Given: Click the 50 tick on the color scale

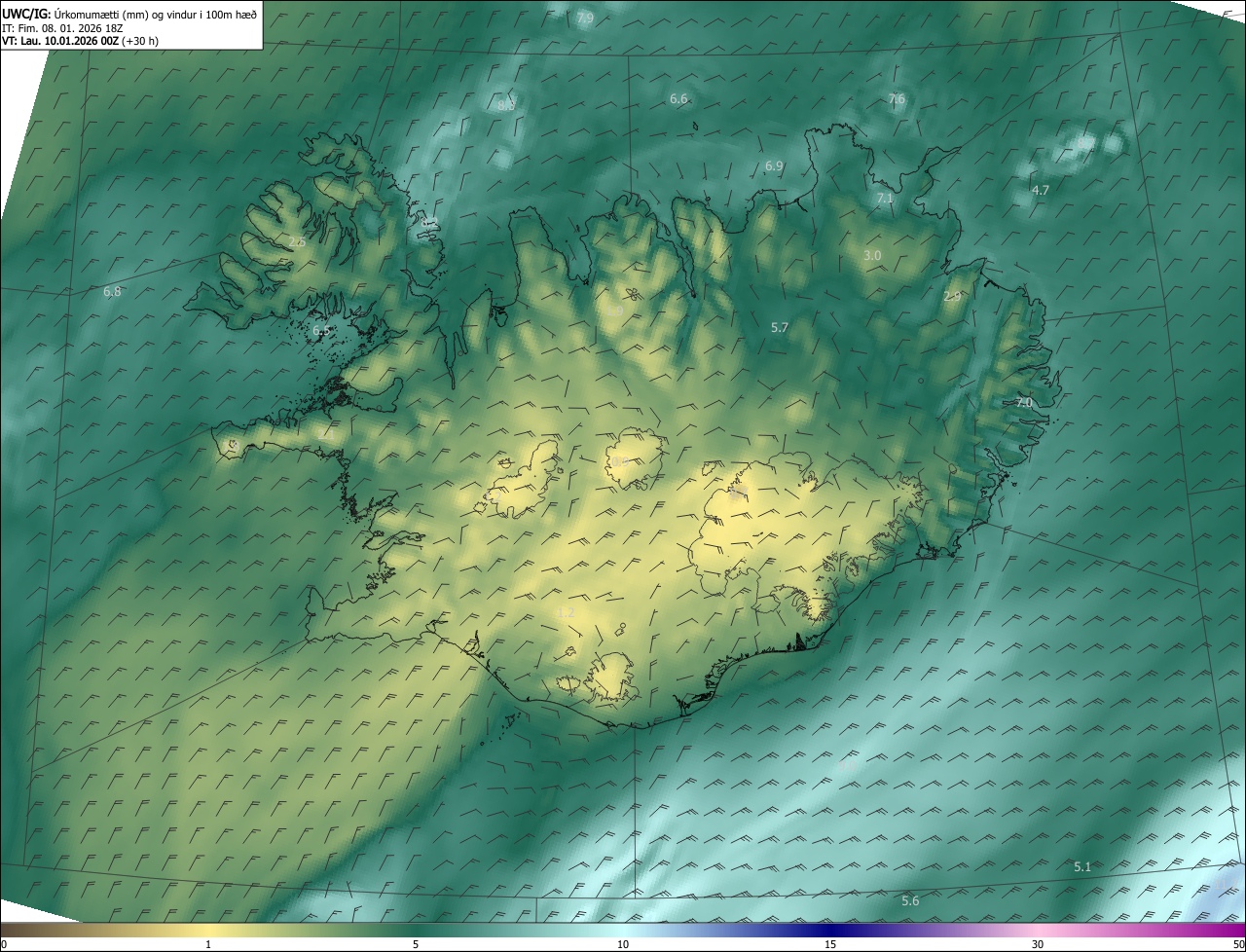Looking at the screenshot, I should click(1238, 944).
